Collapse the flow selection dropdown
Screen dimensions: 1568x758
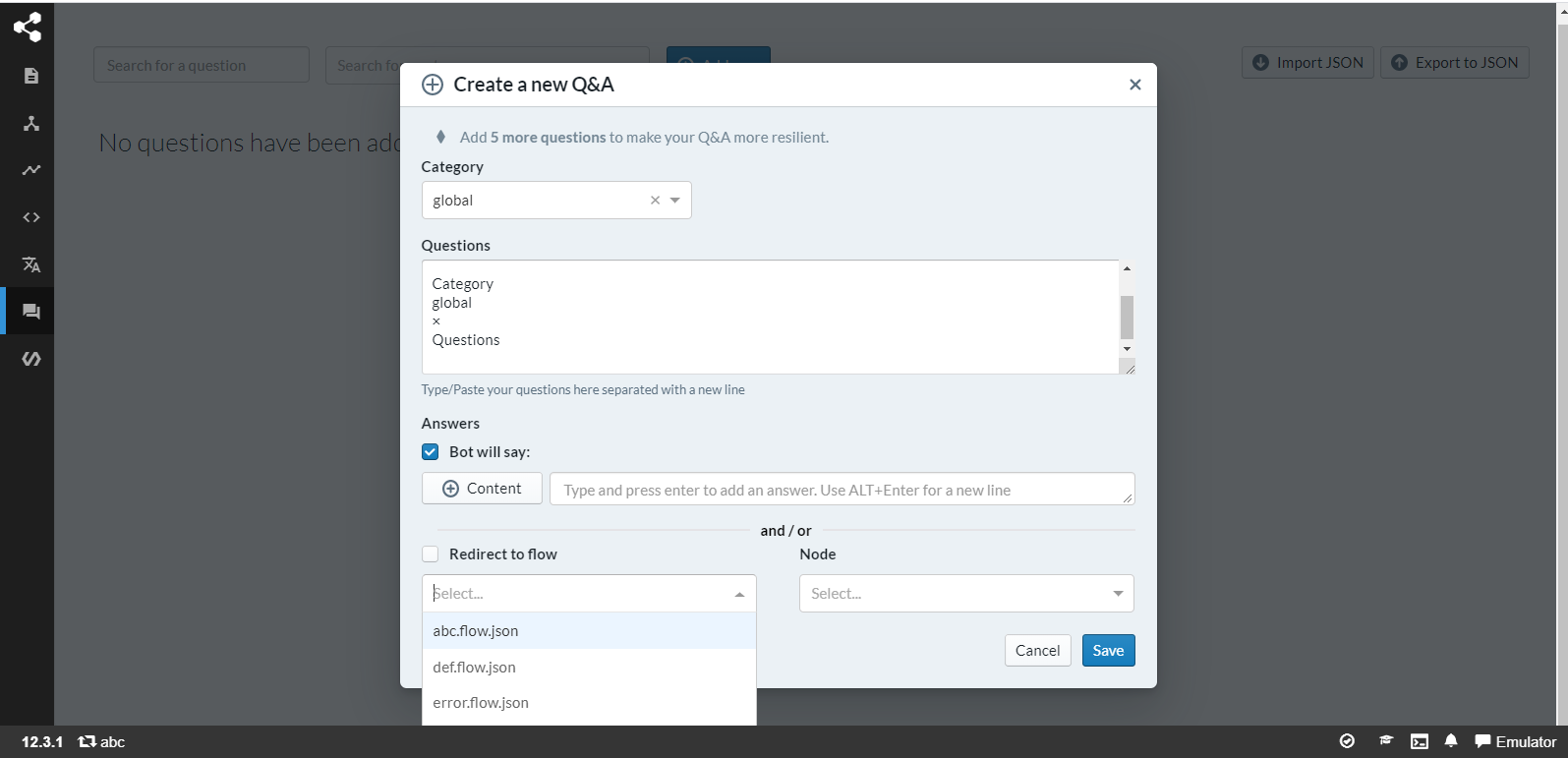(740, 593)
